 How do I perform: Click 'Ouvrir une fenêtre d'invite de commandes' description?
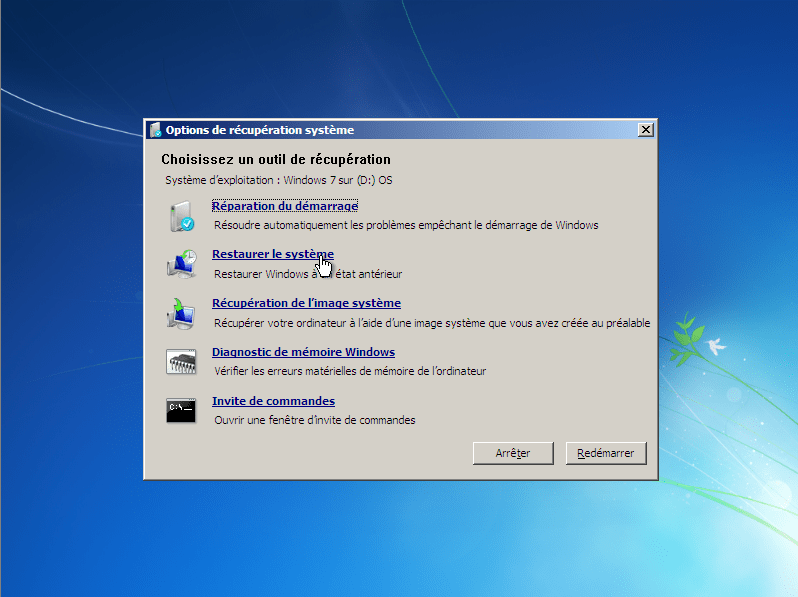[x=315, y=420]
